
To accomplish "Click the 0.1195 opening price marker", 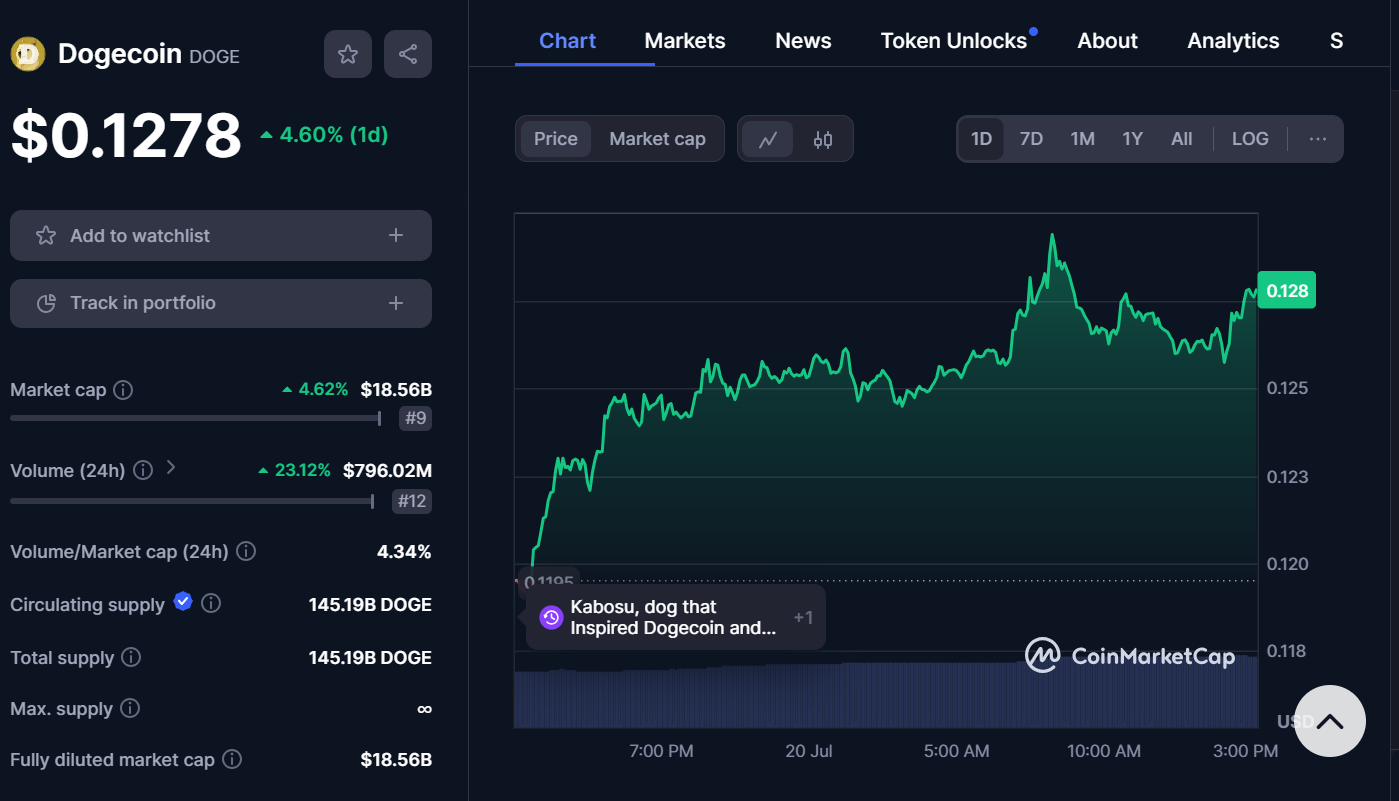I will [548, 581].
